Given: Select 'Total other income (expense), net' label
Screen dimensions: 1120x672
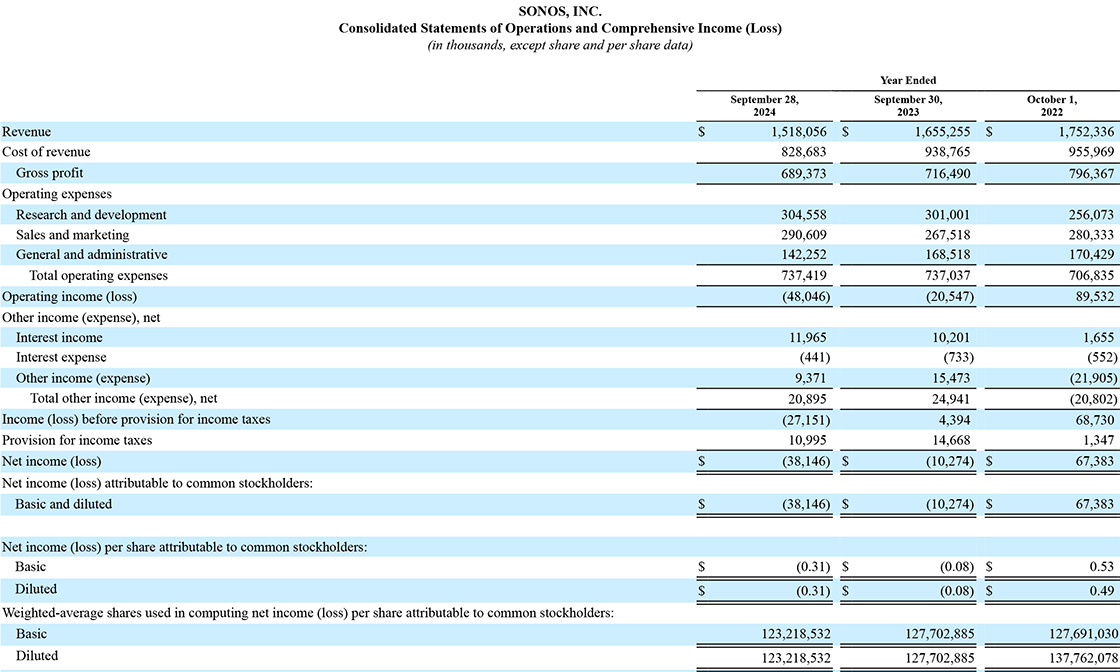Looking at the screenshot, I should coord(124,398).
